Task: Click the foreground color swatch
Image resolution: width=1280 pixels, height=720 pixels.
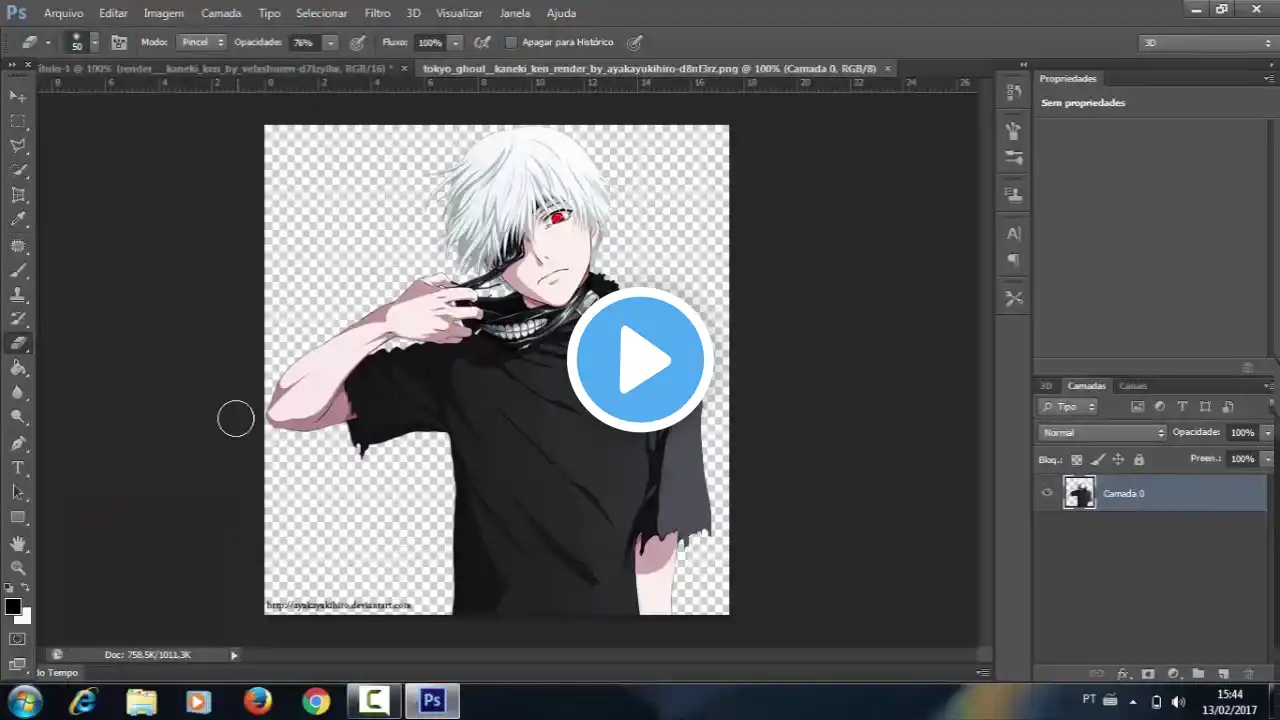Action: (x=13, y=608)
